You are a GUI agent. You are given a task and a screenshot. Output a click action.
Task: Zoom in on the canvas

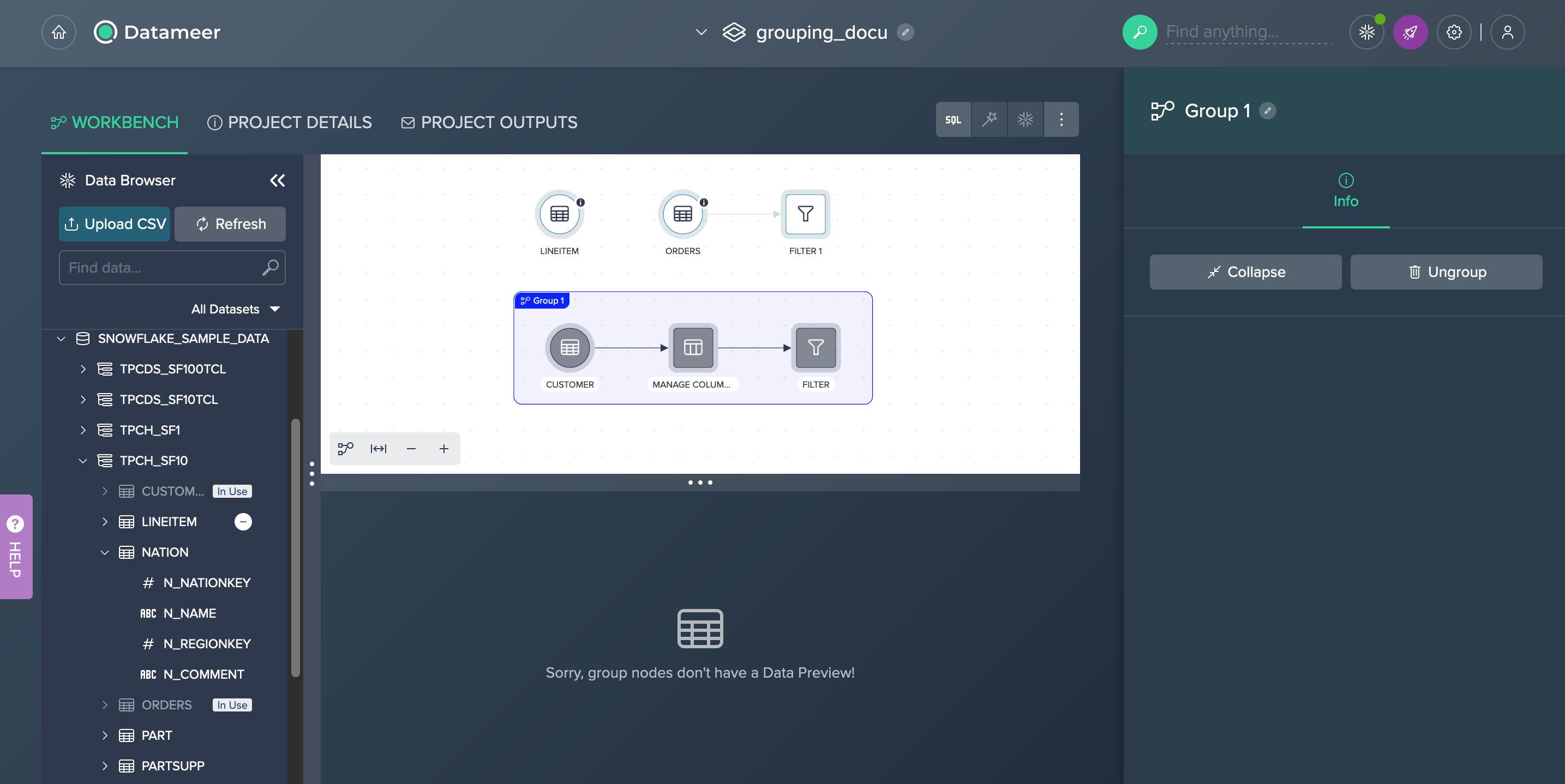(444, 449)
